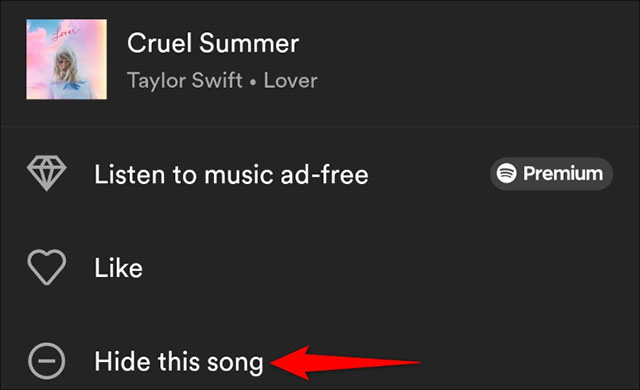
Task: Click the word "Premium" in the badge
Action: coord(563,173)
